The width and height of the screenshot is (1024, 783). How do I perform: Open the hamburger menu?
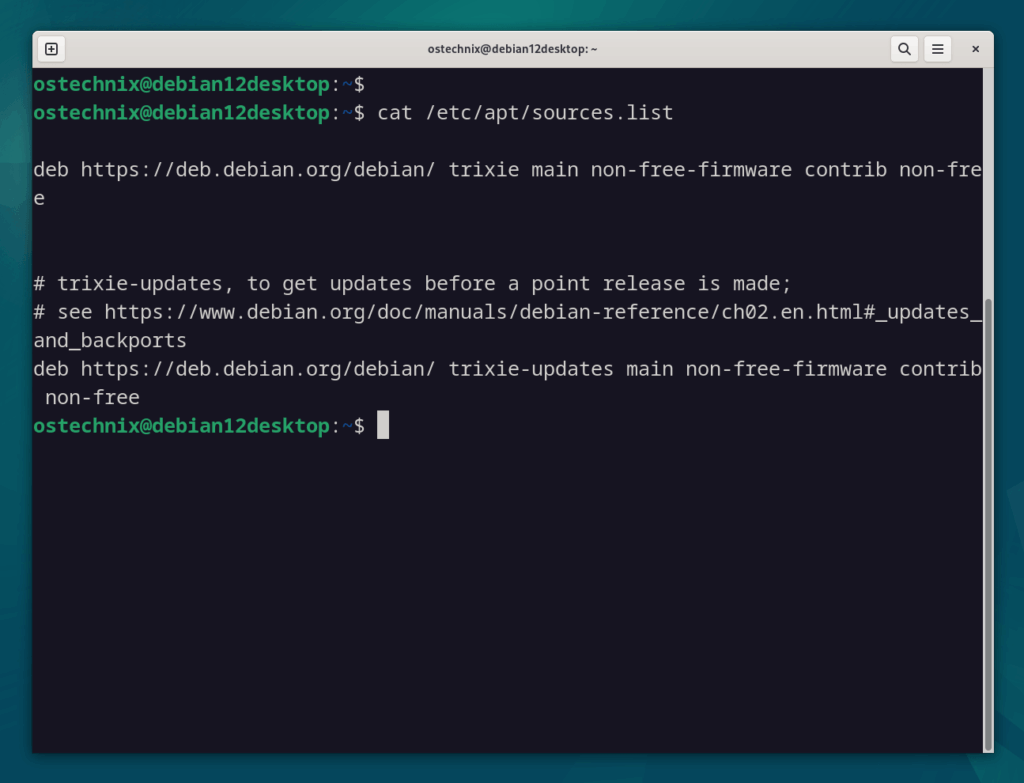[x=938, y=48]
